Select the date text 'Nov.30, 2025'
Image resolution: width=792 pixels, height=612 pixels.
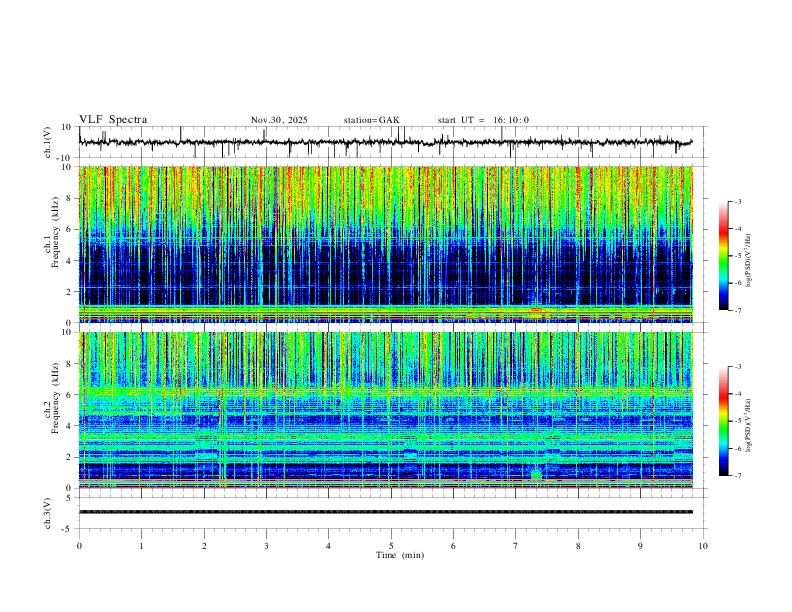[x=279, y=120]
